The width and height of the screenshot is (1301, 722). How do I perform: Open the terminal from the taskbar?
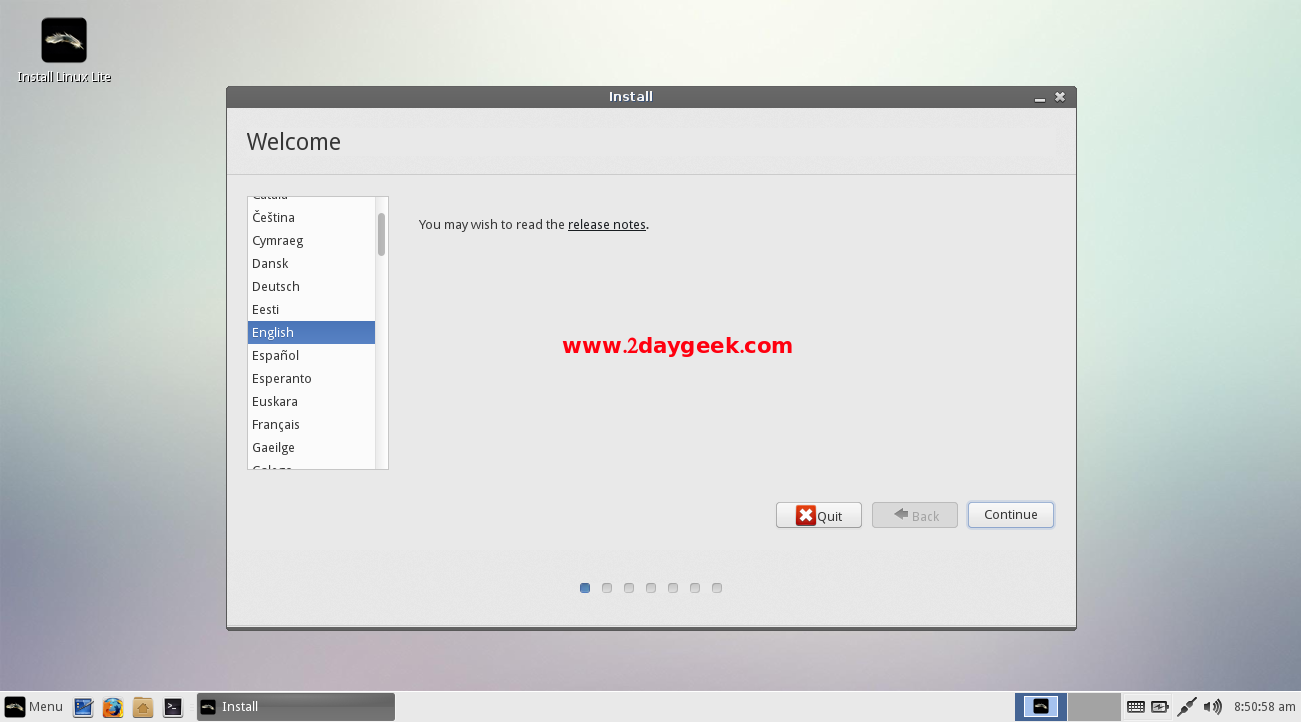[173, 707]
